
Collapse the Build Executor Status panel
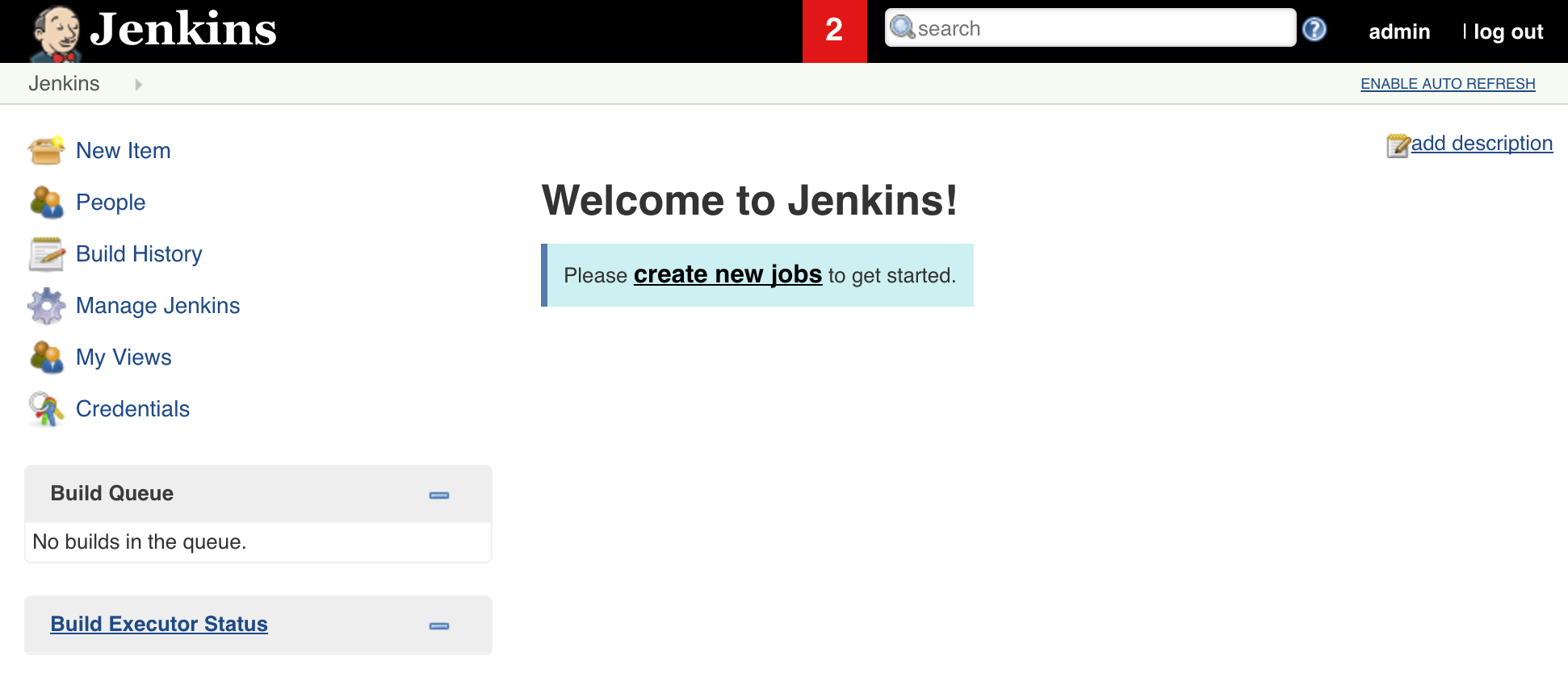tap(439, 625)
